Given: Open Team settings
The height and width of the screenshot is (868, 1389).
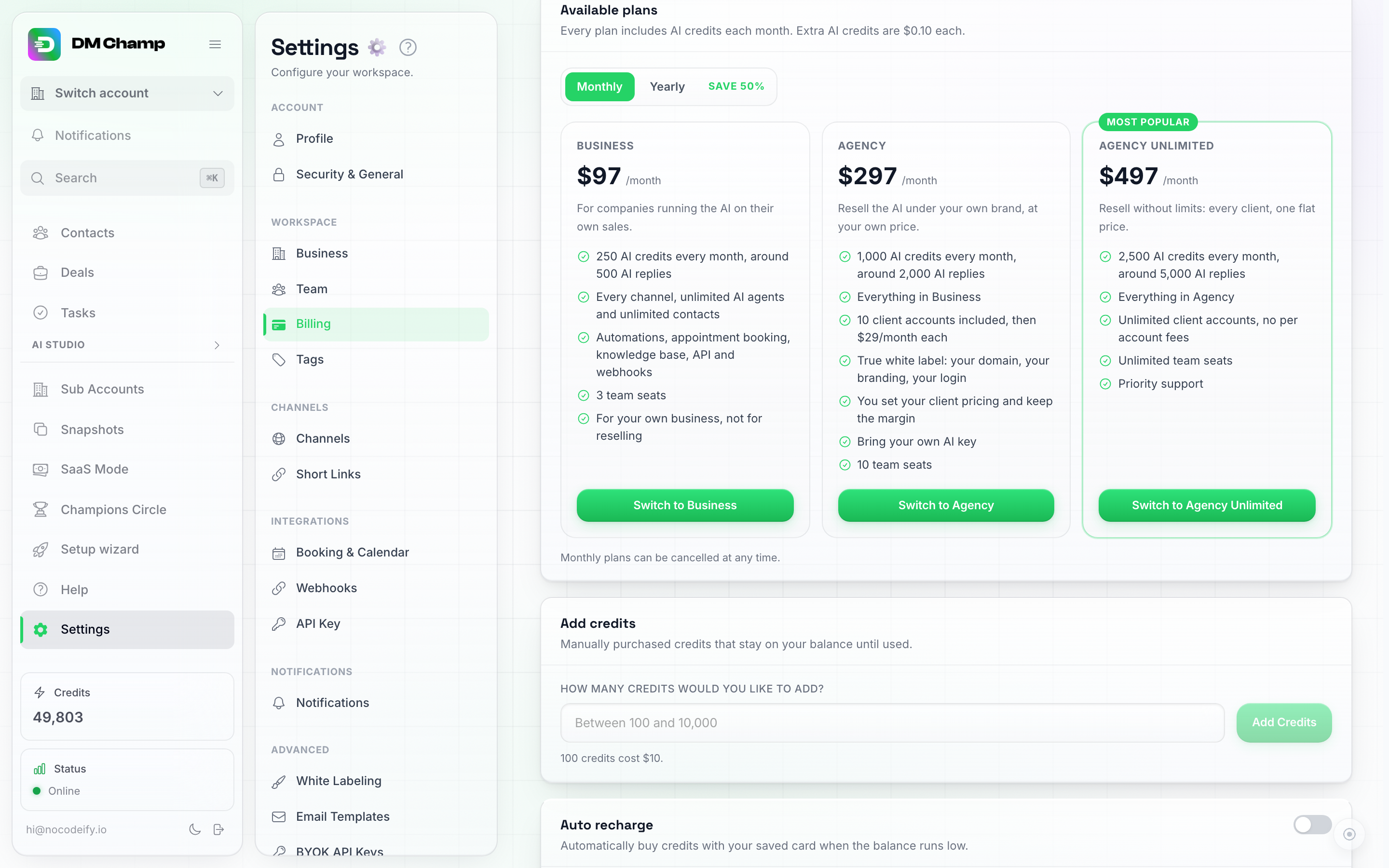Looking at the screenshot, I should 376,289.
